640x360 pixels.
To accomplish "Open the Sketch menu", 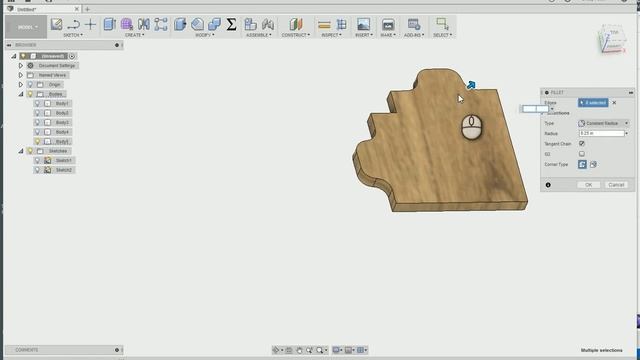I will 73,35.
